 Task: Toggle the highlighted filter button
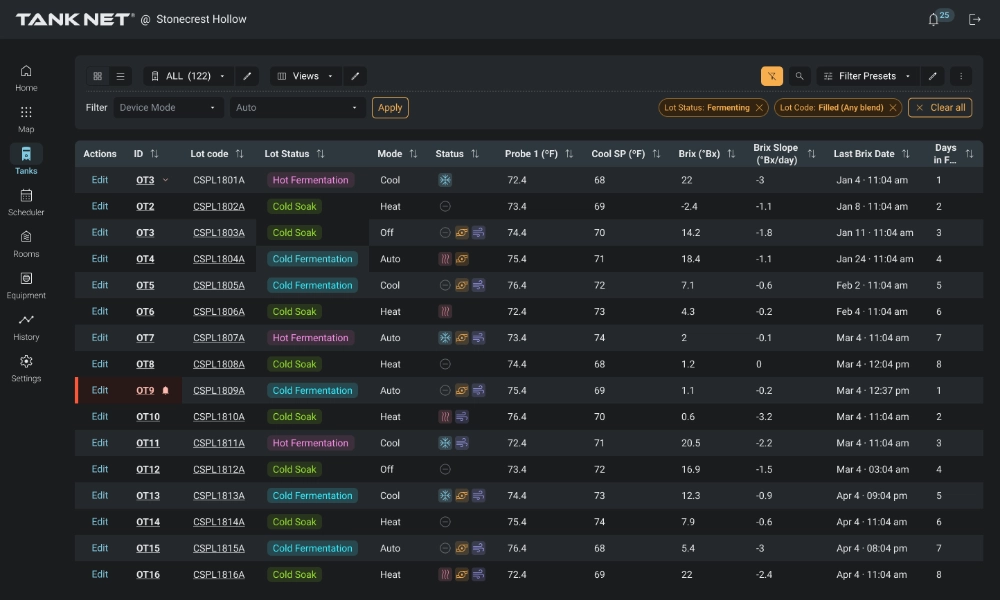pos(771,76)
